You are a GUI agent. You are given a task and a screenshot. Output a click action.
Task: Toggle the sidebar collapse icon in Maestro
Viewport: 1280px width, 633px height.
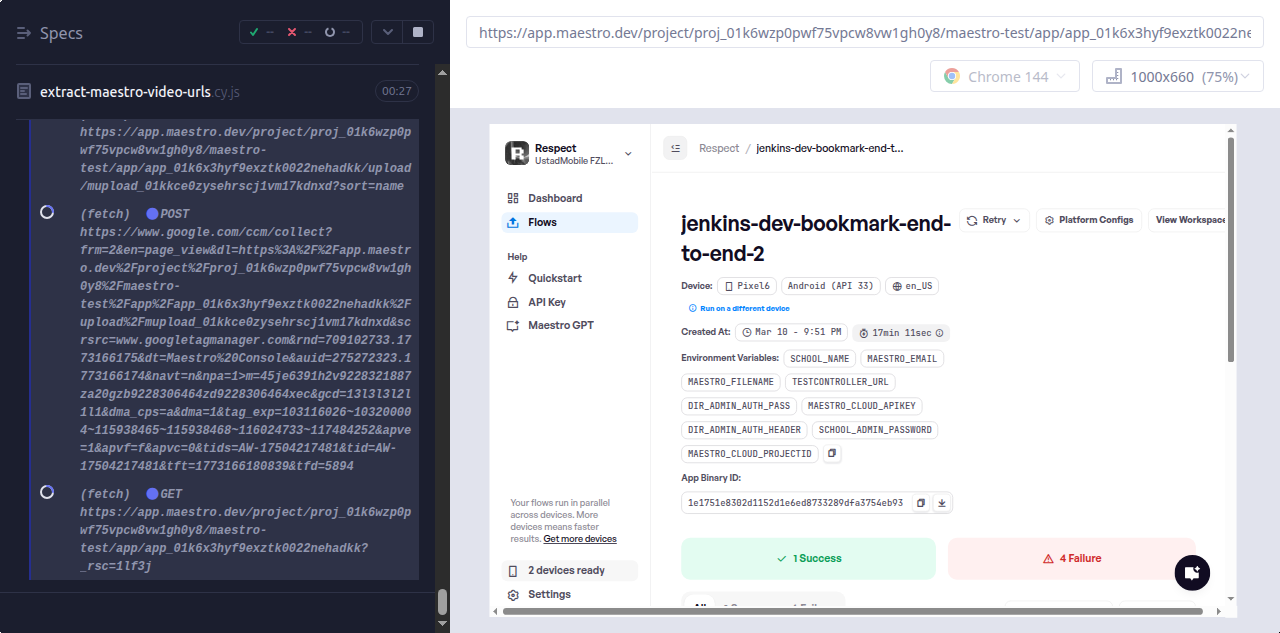pos(675,148)
